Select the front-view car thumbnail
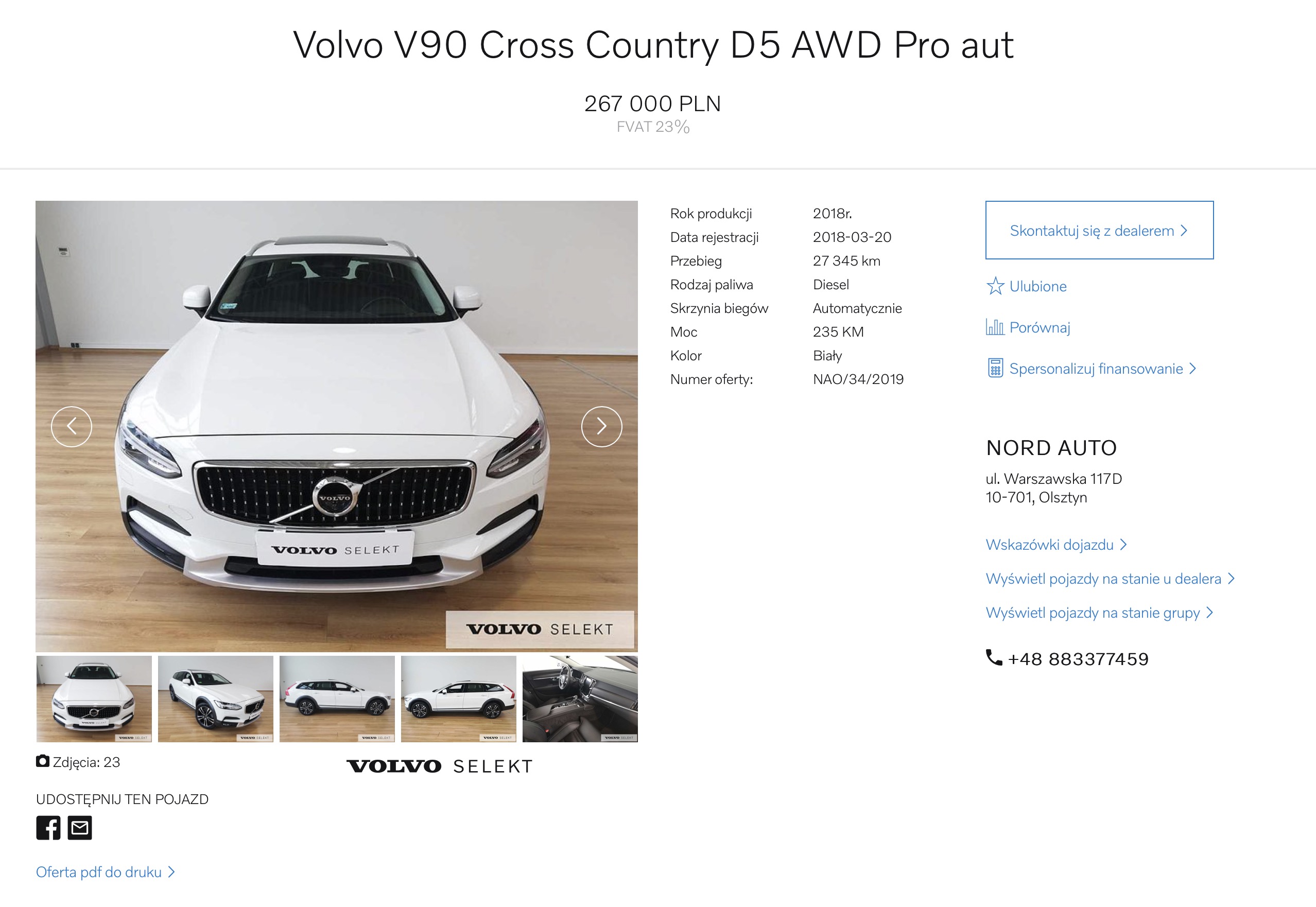The width and height of the screenshot is (1316, 907). coord(94,699)
